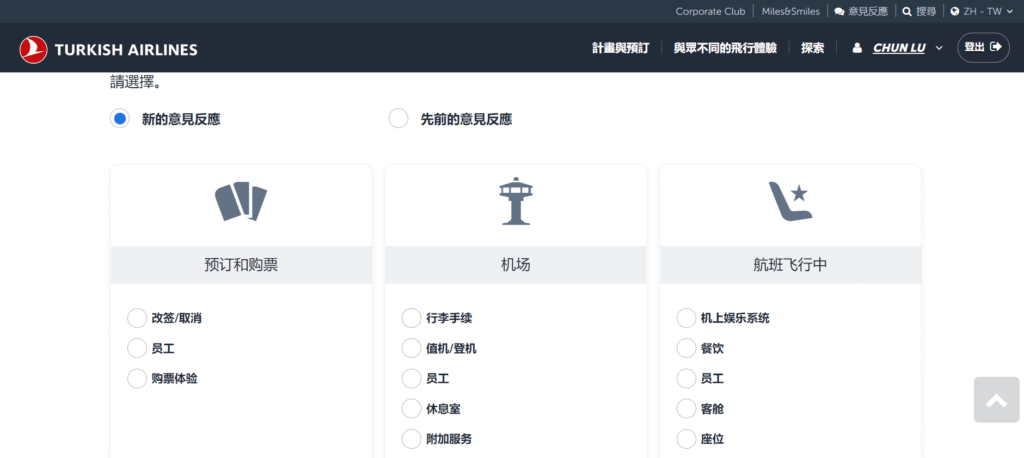1024x458 pixels.
Task: Choose the 行李手续 option
Action: point(411,318)
